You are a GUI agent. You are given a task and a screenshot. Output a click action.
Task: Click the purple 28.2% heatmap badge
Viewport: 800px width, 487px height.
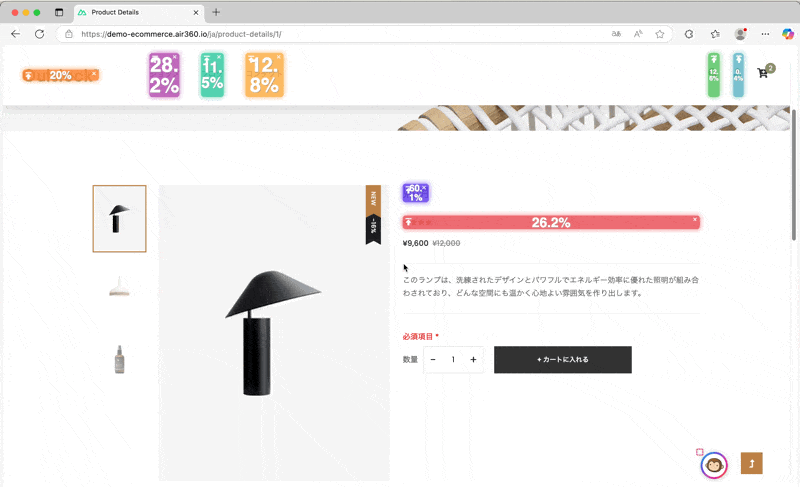click(164, 75)
